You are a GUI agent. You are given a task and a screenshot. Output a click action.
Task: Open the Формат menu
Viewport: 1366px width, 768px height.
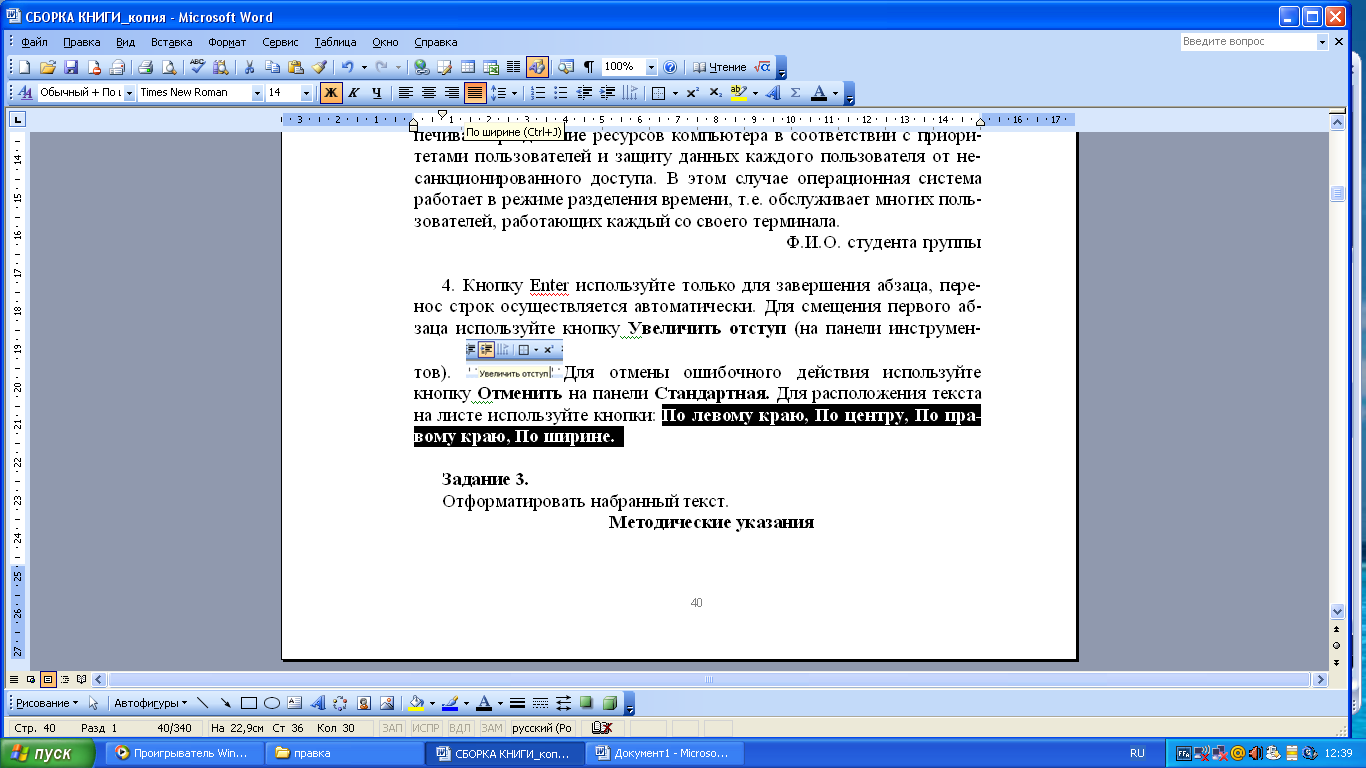tap(227, 42)
